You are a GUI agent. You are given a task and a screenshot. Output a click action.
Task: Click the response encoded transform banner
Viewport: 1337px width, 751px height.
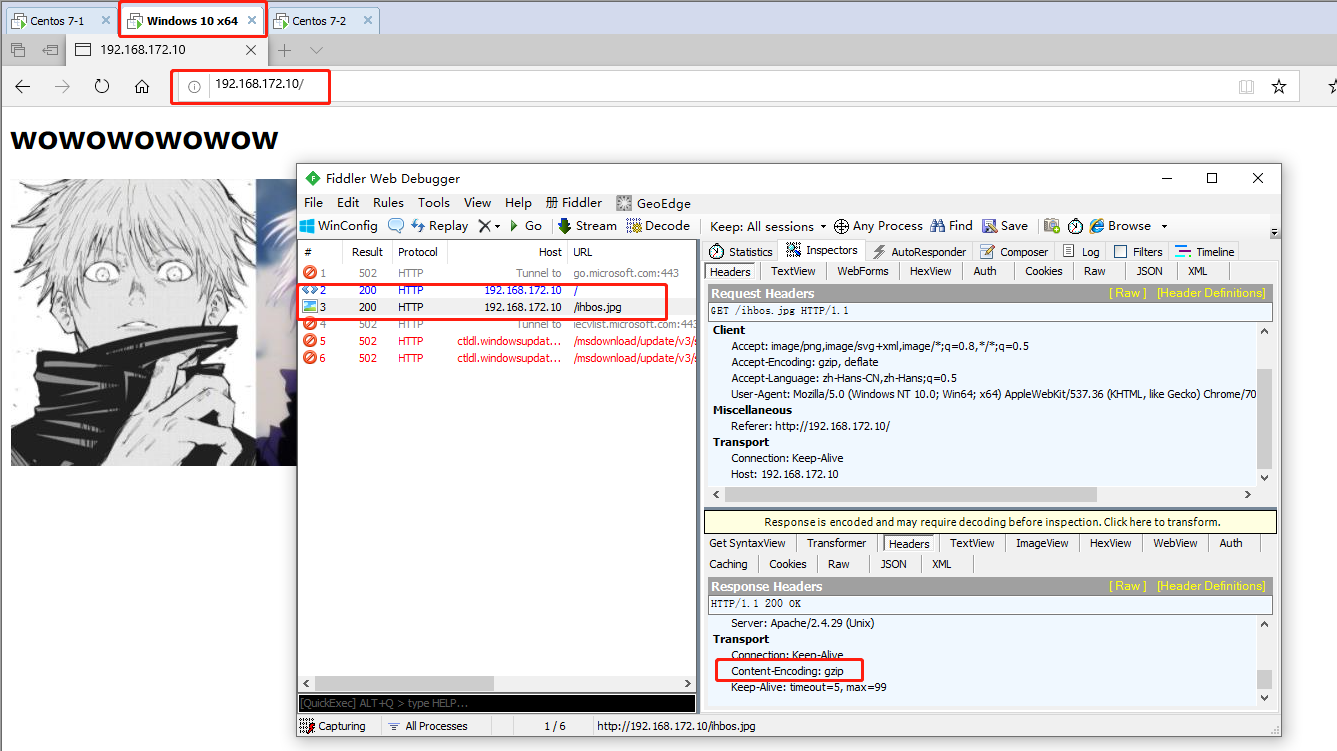991,522
